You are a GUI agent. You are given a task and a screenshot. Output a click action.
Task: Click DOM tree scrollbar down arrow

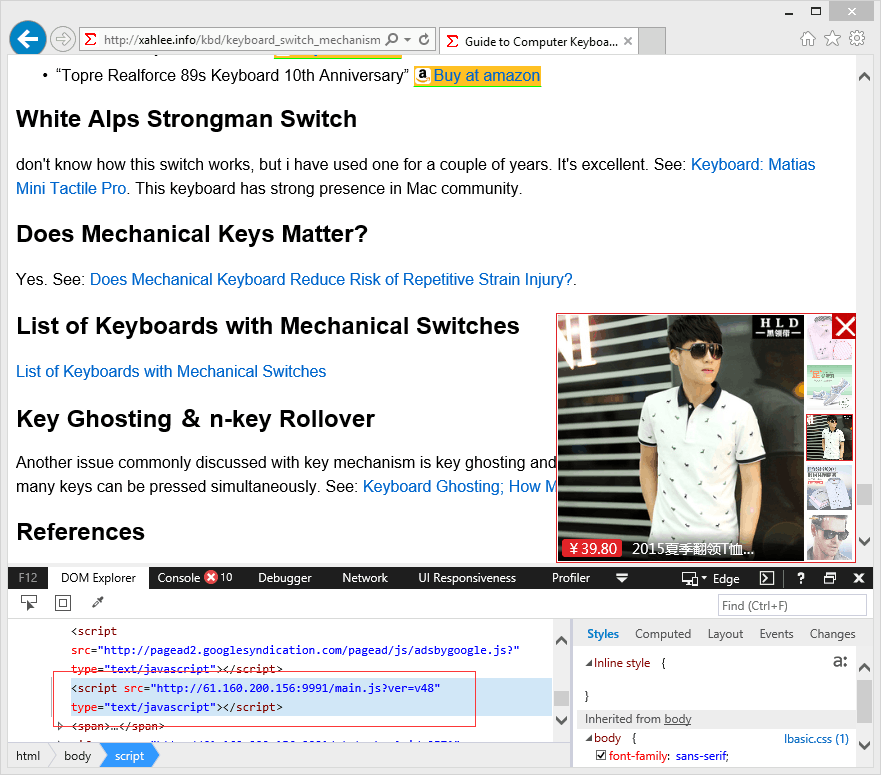561,720
